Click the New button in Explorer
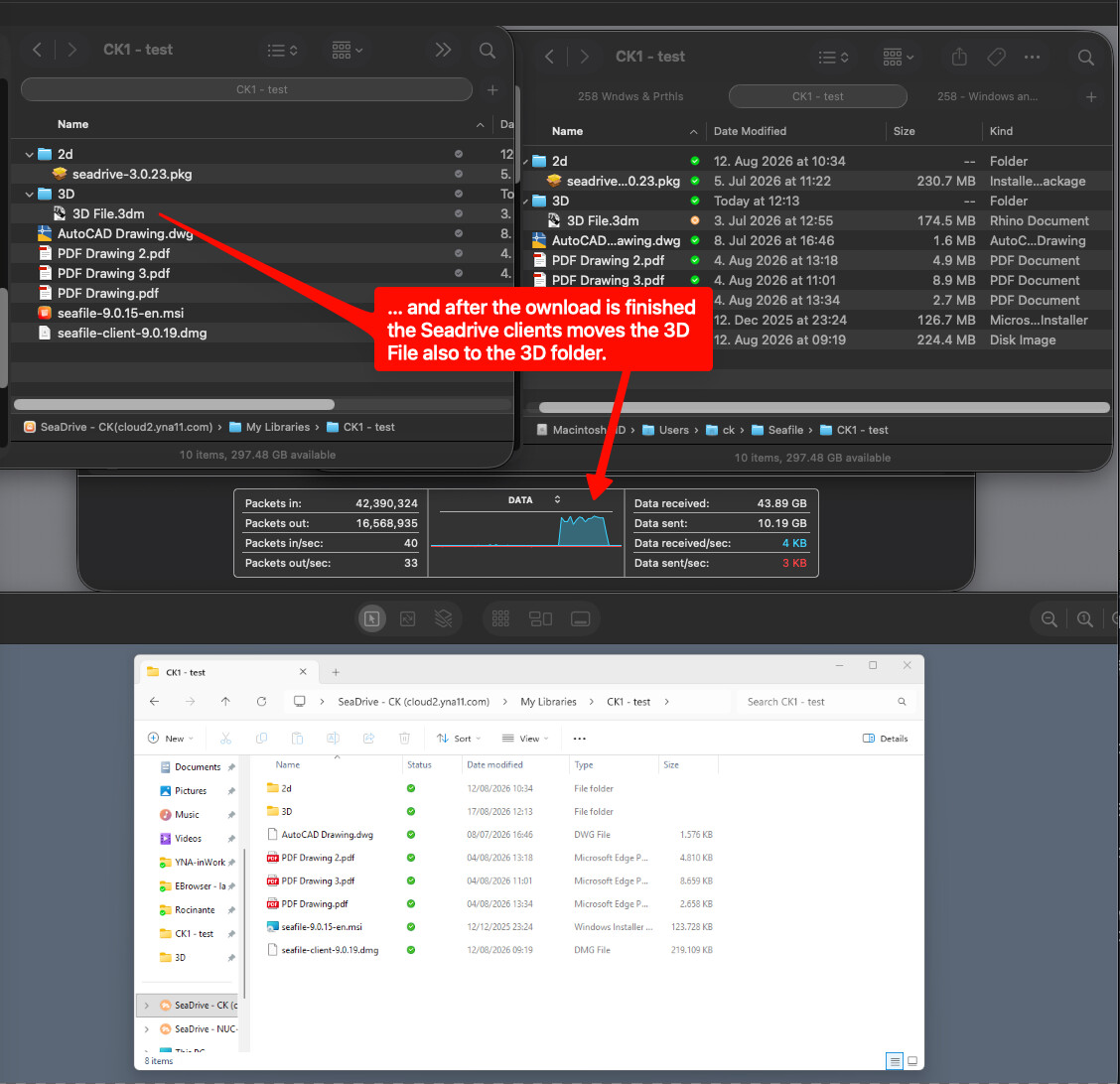1120x1084 pixels. click(x=170, y=739)
